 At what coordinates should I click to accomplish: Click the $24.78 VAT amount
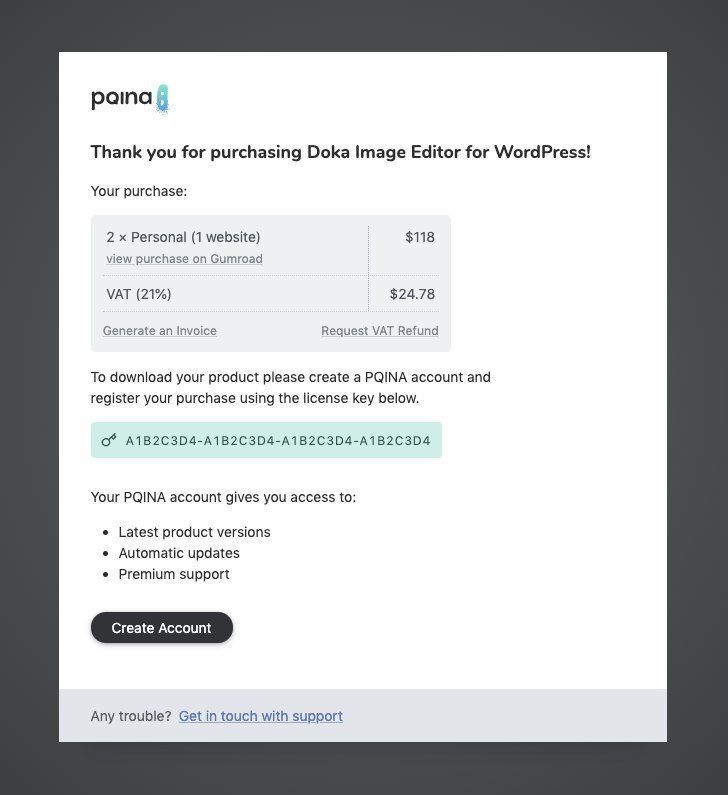[x=412, y=294]
